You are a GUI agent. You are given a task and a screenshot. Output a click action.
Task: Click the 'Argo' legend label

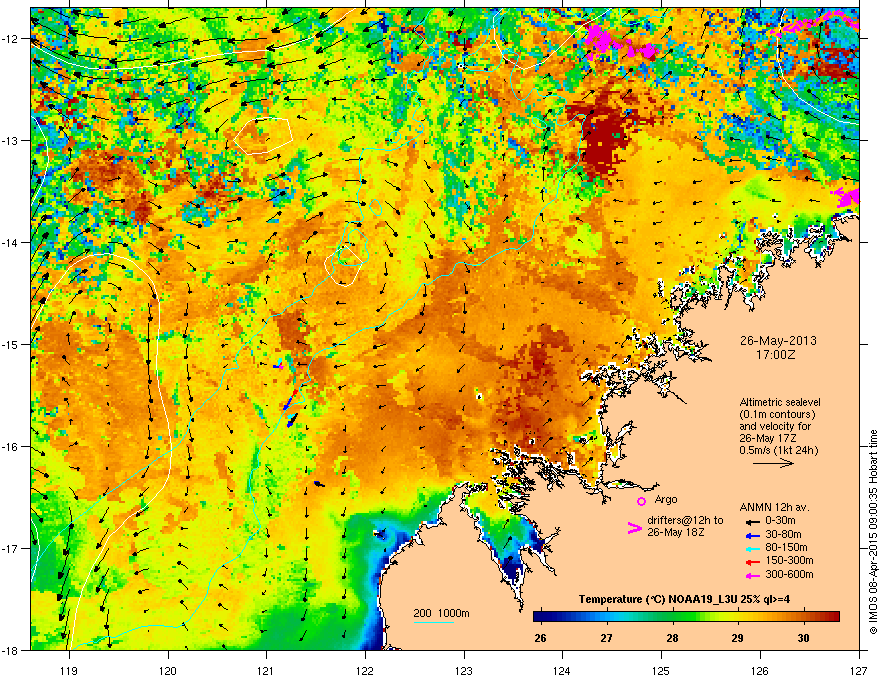coord(666,499)
